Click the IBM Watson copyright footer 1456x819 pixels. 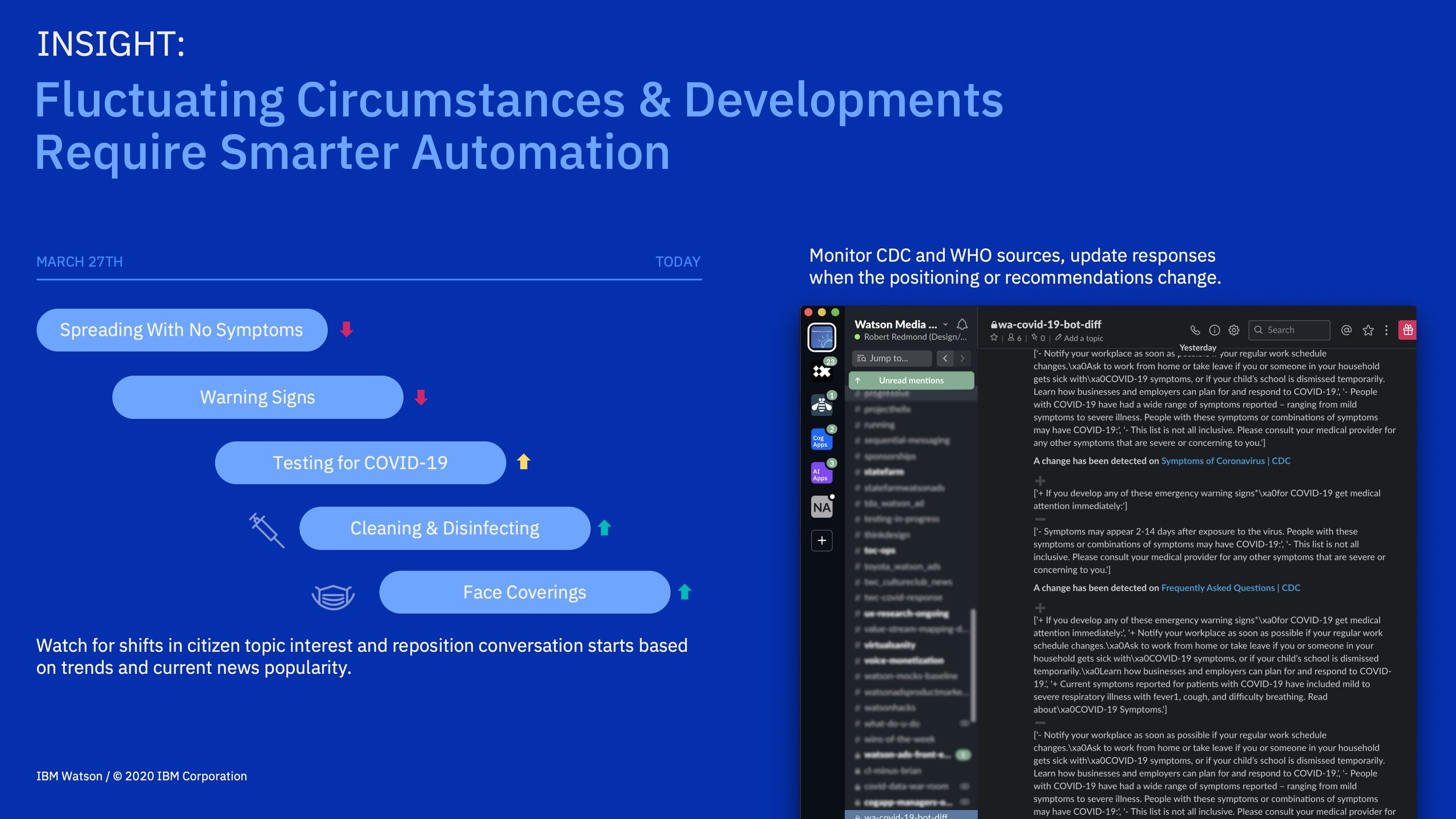click(x=142, y=776)
